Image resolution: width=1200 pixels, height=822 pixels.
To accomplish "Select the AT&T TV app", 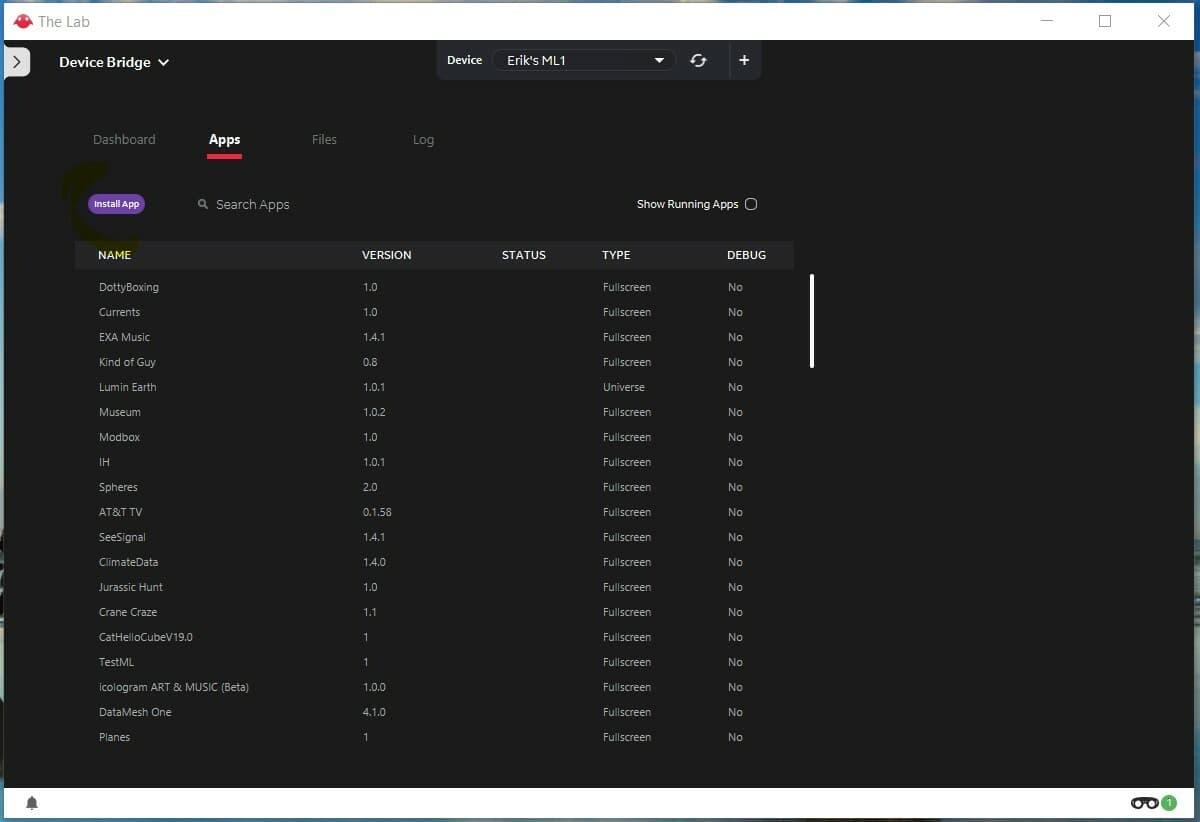I will (x=434, y=512).
